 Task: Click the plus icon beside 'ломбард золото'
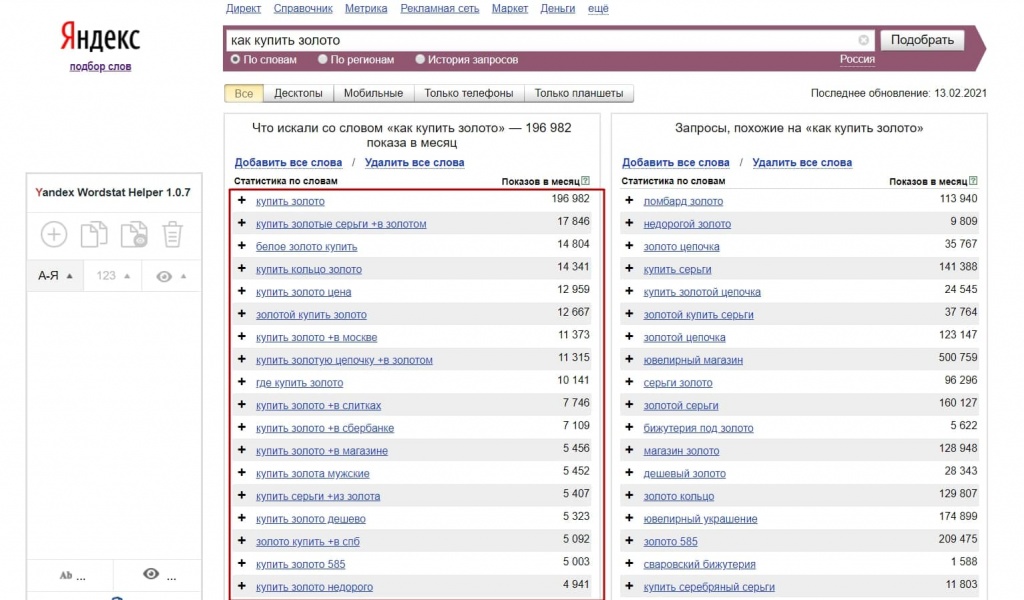pos(629,201)
